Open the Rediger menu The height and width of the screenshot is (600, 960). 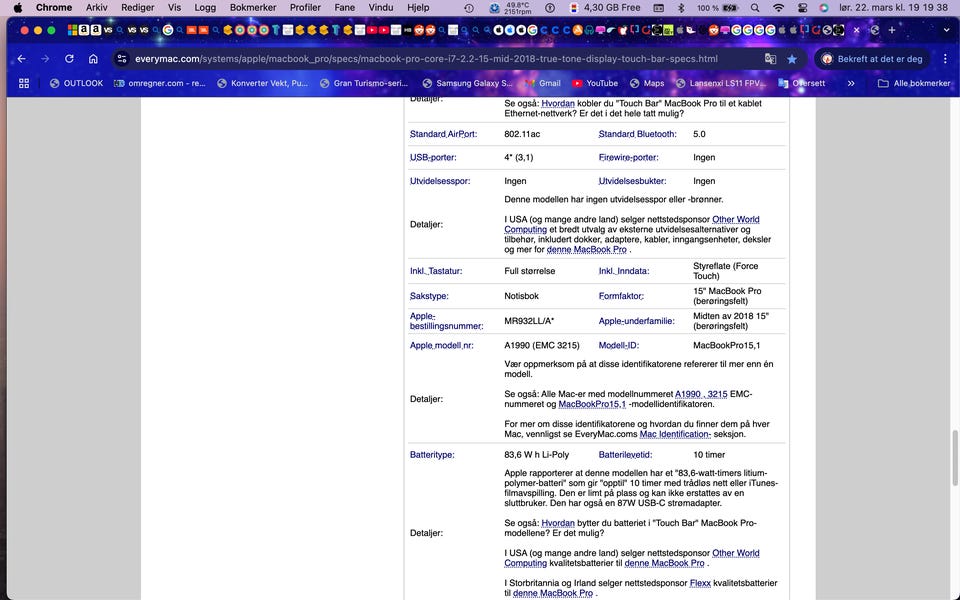[138, 7]
